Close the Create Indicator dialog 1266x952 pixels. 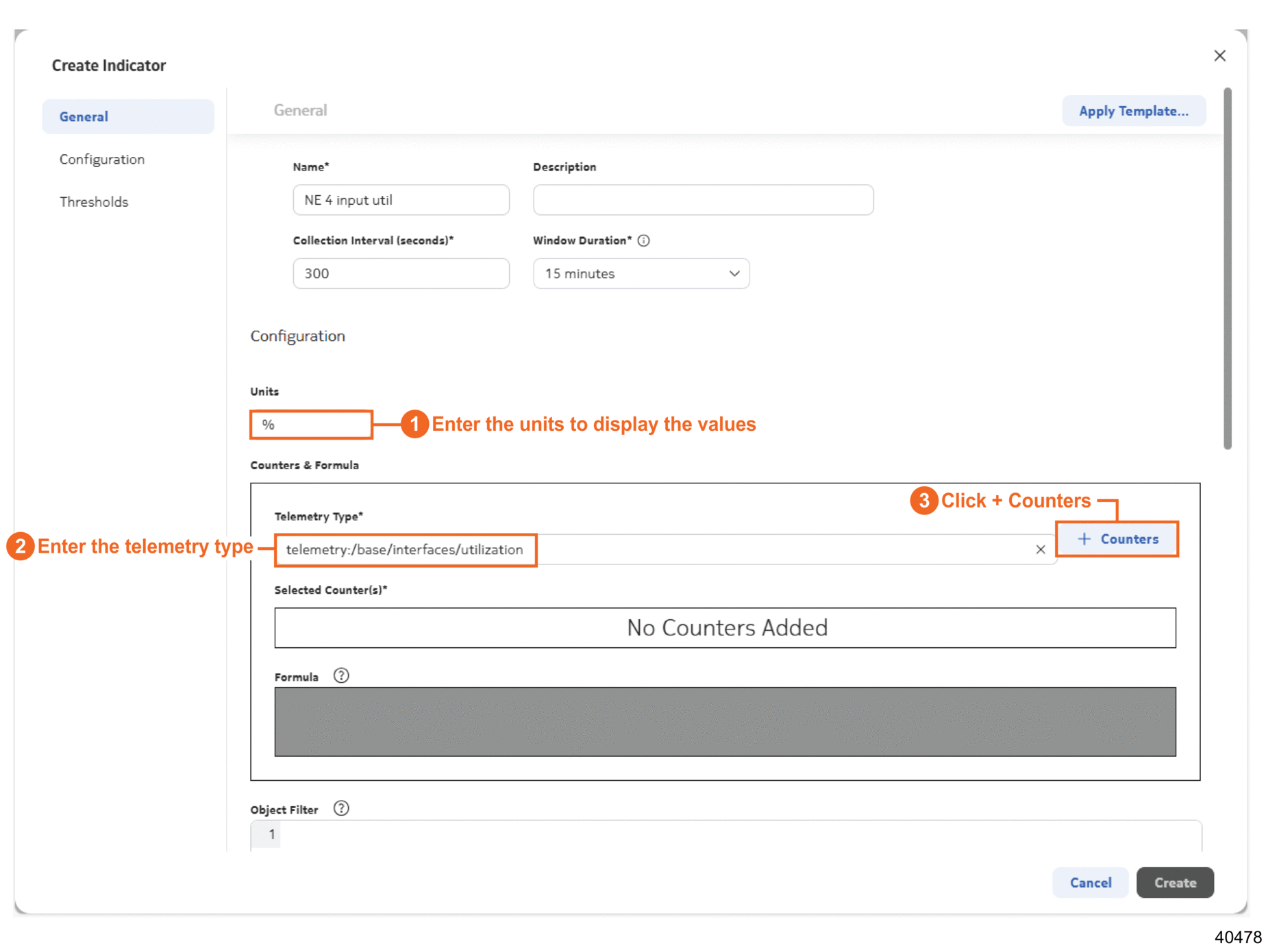point(1219,55)
